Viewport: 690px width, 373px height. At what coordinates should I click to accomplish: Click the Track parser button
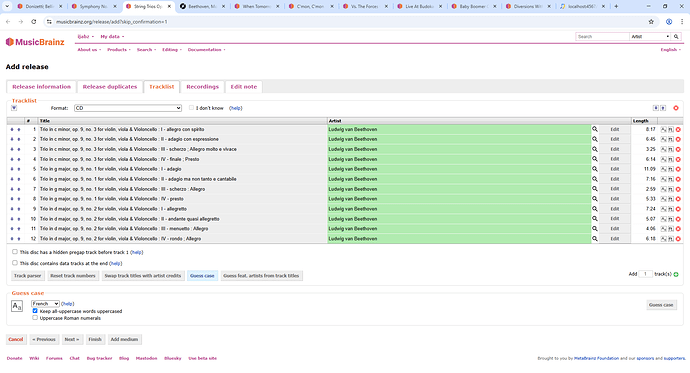27,276
